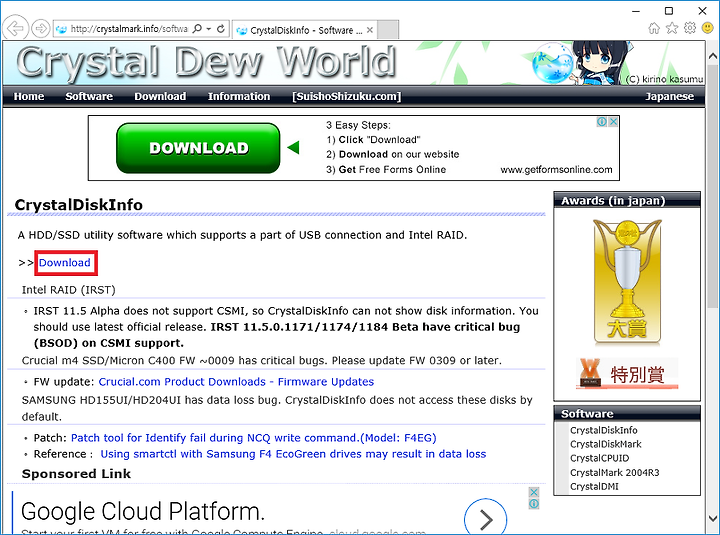The image size is (720, 535).
Task: Open the Tools gear icon
Action: [690, 28]
